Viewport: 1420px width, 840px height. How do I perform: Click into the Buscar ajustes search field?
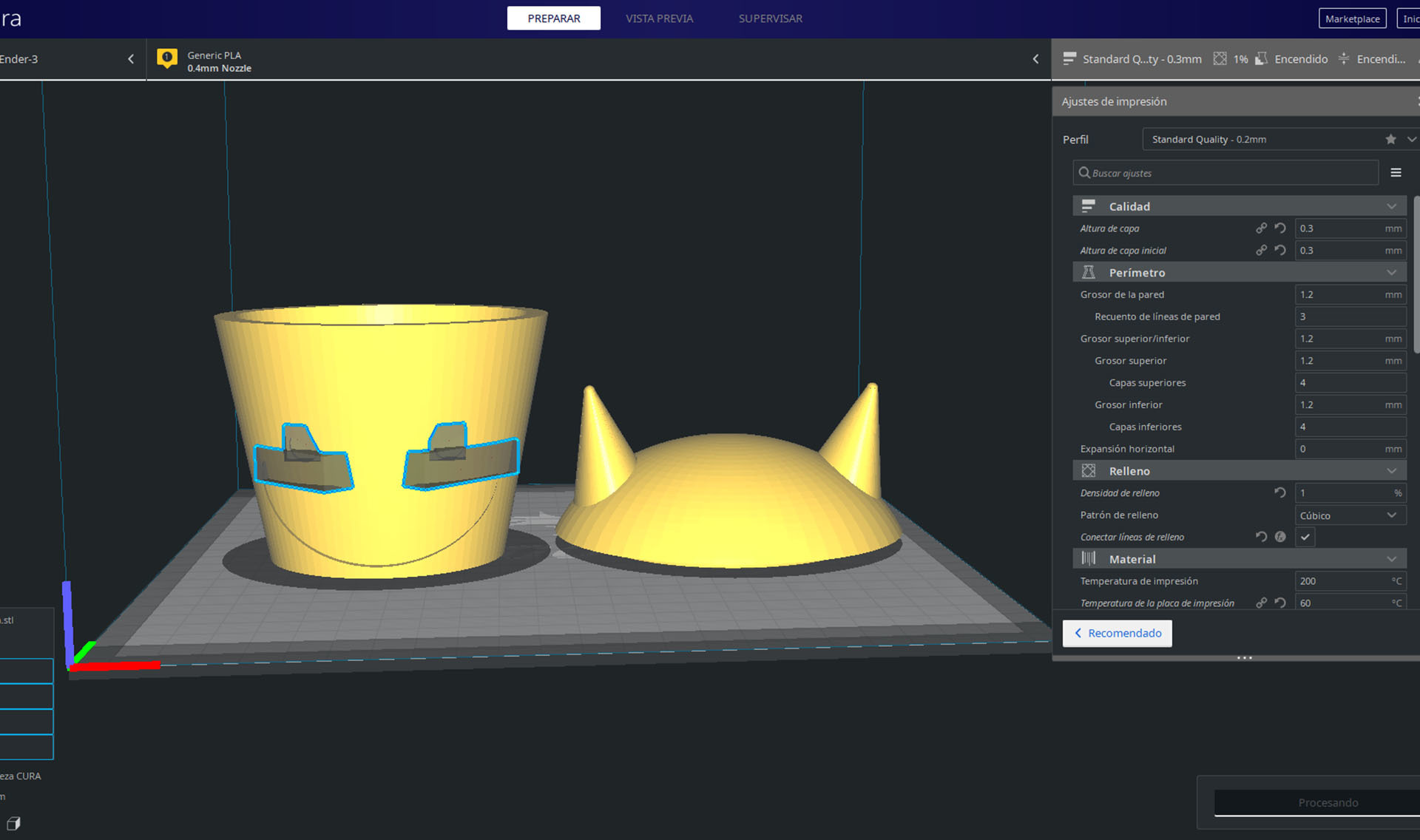(1225, 173)
